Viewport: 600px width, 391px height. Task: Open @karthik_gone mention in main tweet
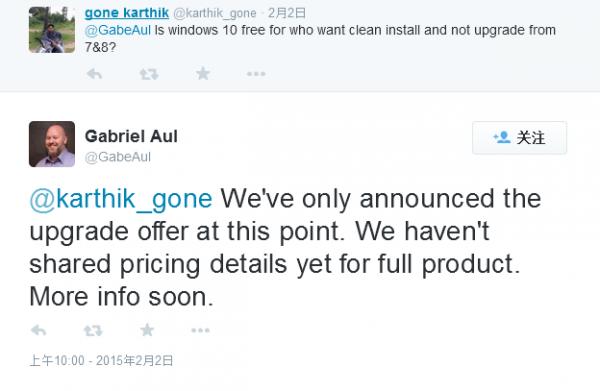pos(121,199)
